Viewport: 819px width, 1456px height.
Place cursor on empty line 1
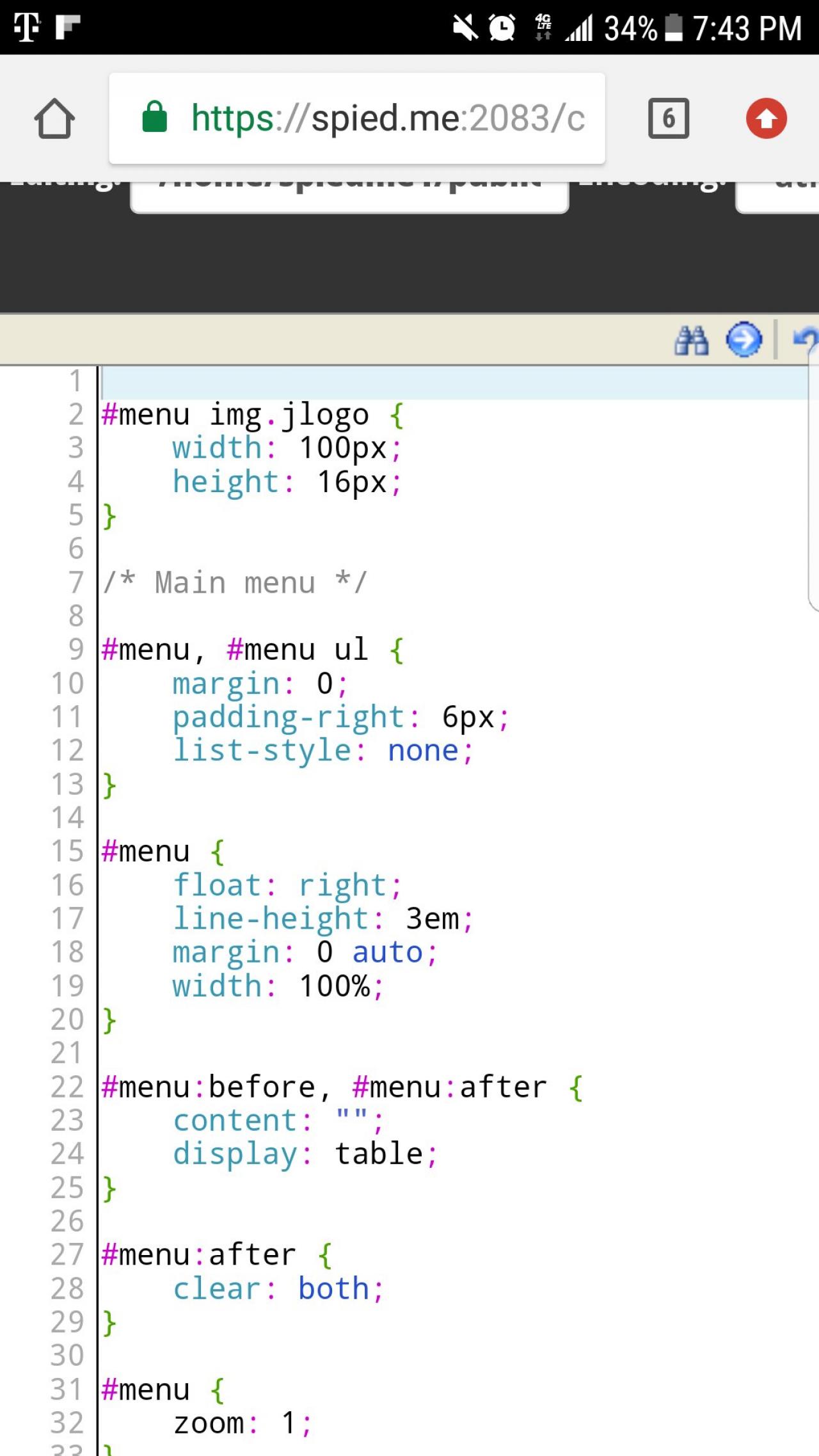tap(448, 382)
